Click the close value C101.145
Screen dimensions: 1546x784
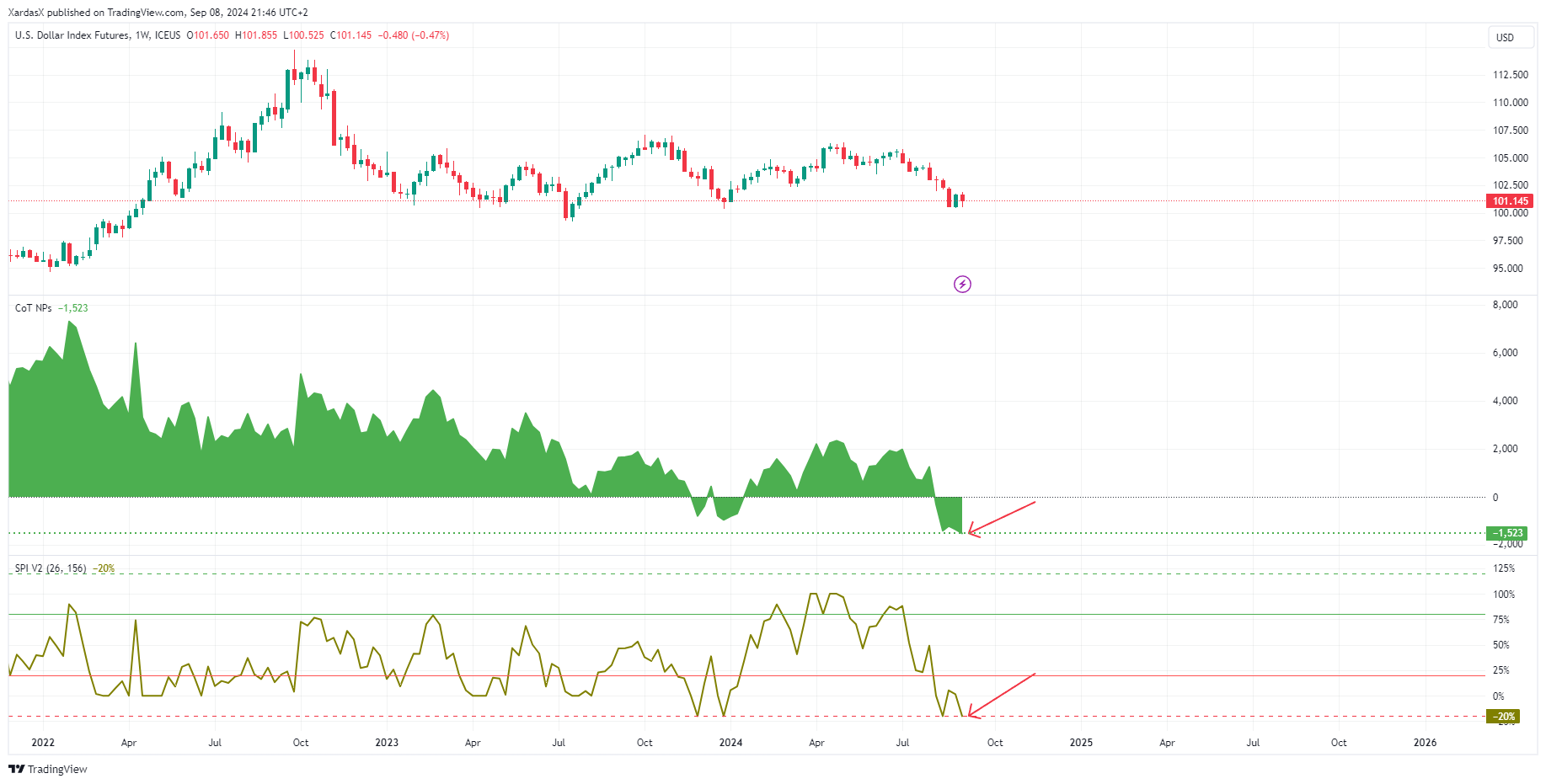tap(351, 35)
